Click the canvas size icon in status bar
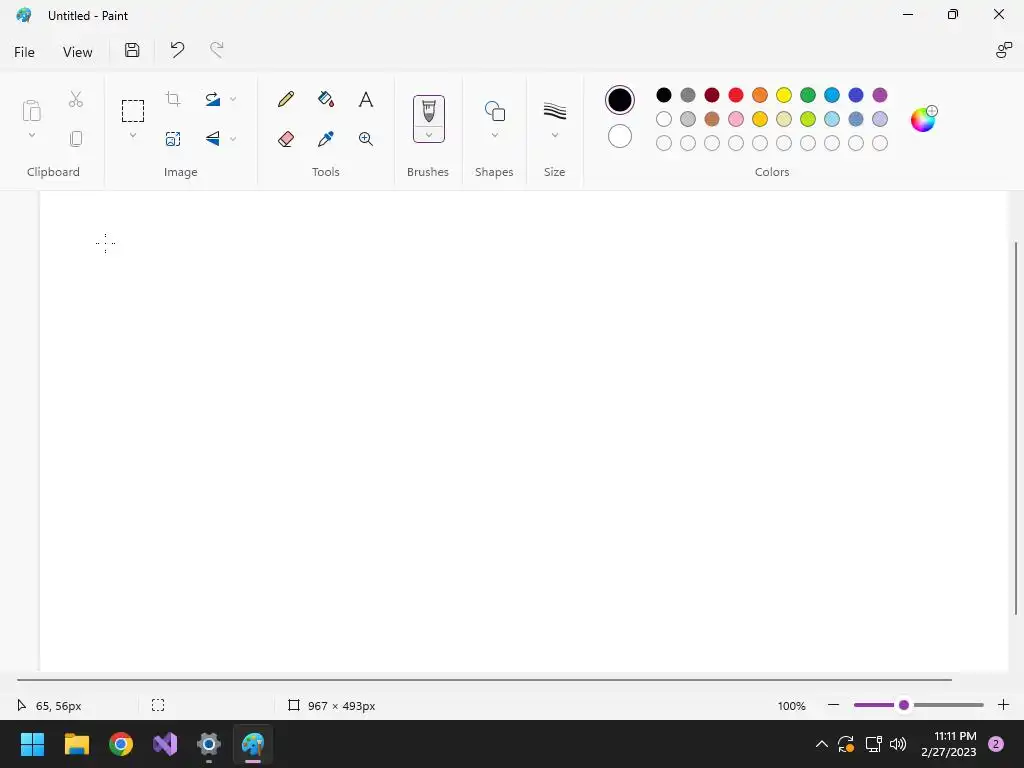 tap(294, 705)
